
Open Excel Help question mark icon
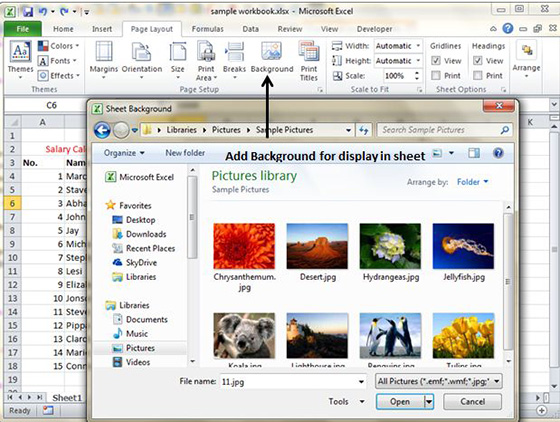(x=508, y=29)
